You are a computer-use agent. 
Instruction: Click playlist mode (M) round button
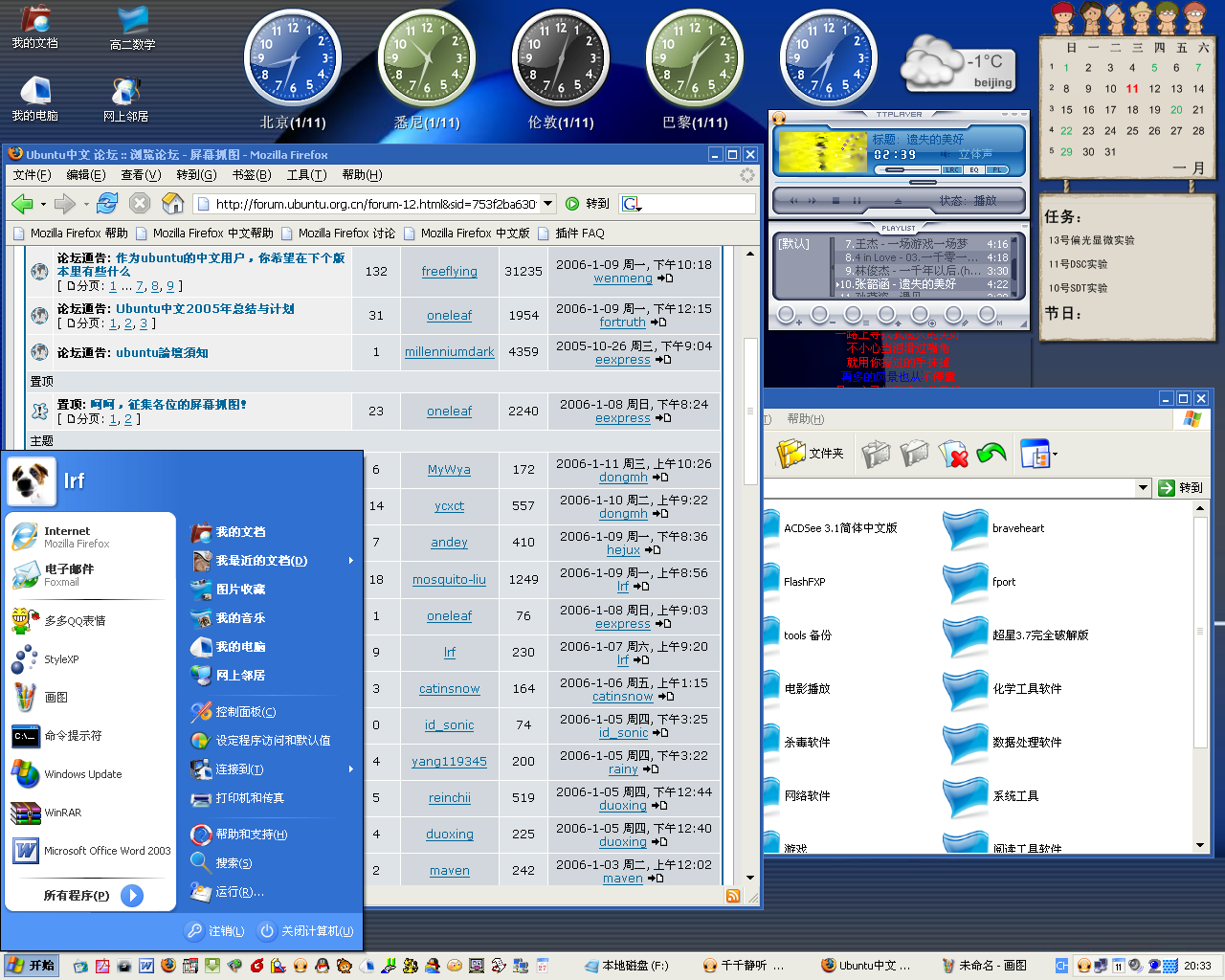988,314
